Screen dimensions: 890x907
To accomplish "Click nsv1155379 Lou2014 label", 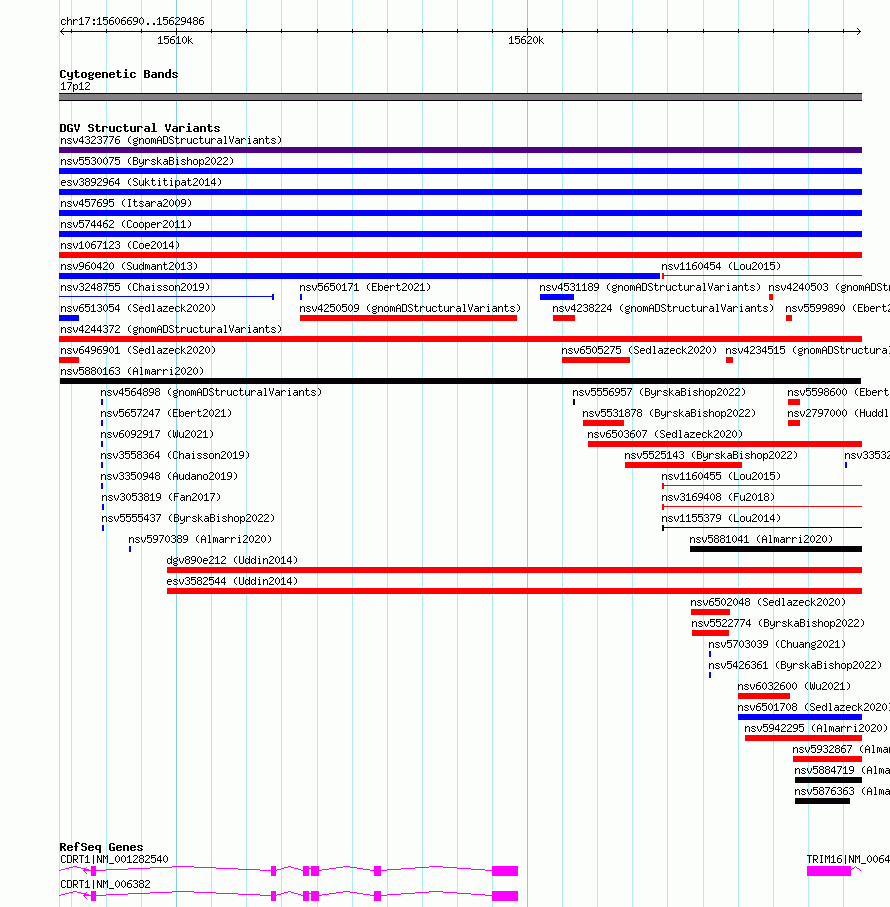I will [721, 518].
